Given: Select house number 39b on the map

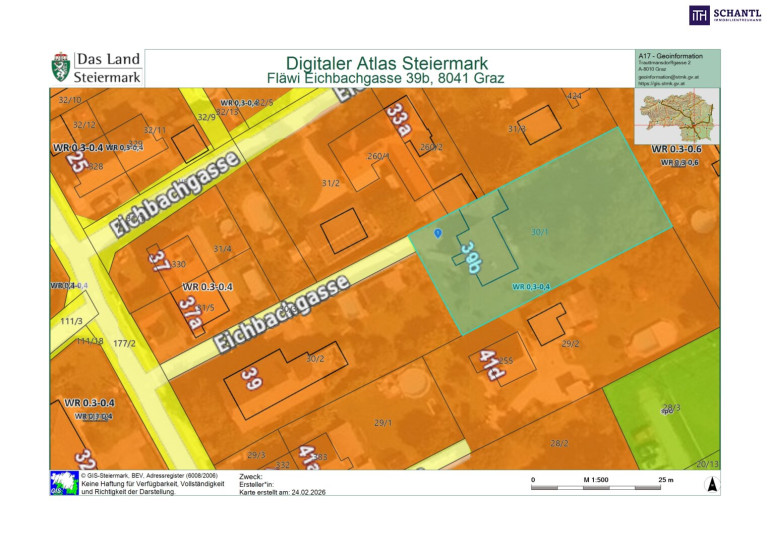Looking at the screenshot, I should (x=472, y=257).
